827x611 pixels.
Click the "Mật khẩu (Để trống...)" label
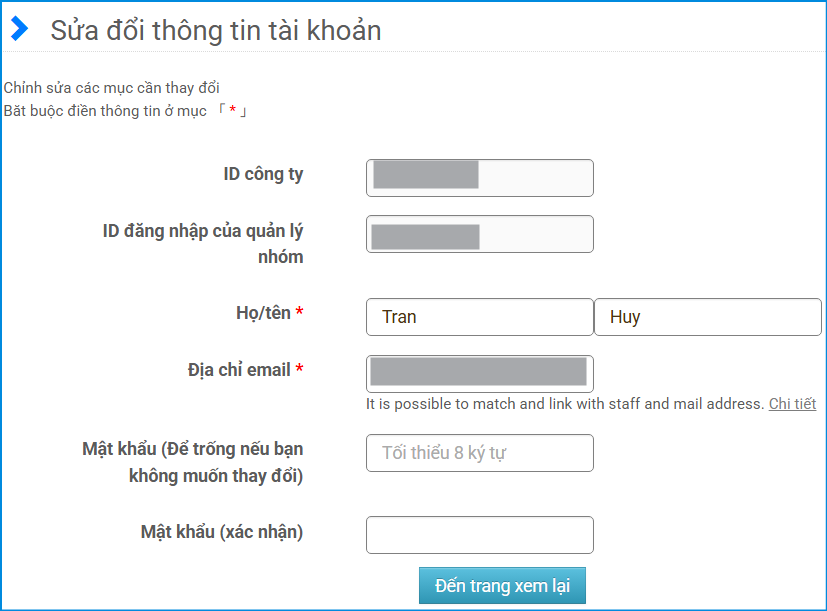coord(193,461)
